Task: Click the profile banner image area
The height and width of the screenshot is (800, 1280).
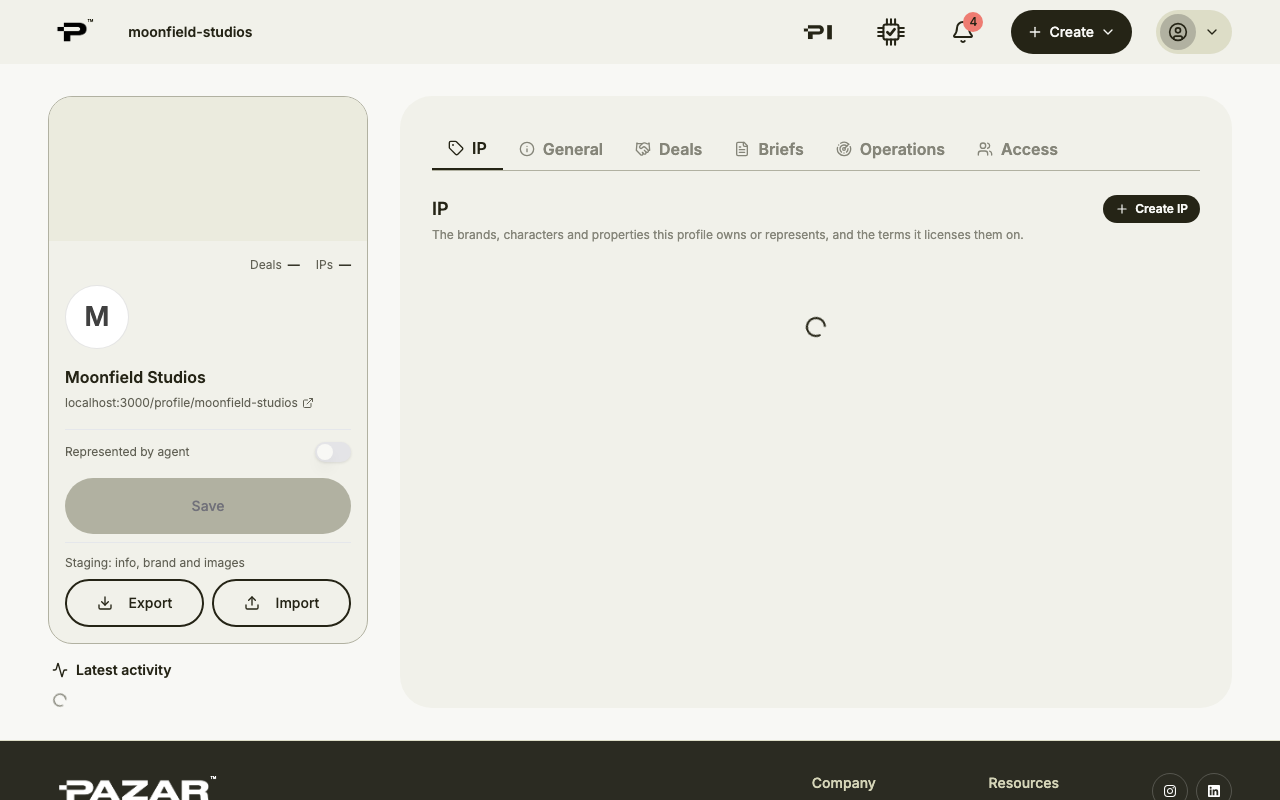Action: (x=208, y=169)
